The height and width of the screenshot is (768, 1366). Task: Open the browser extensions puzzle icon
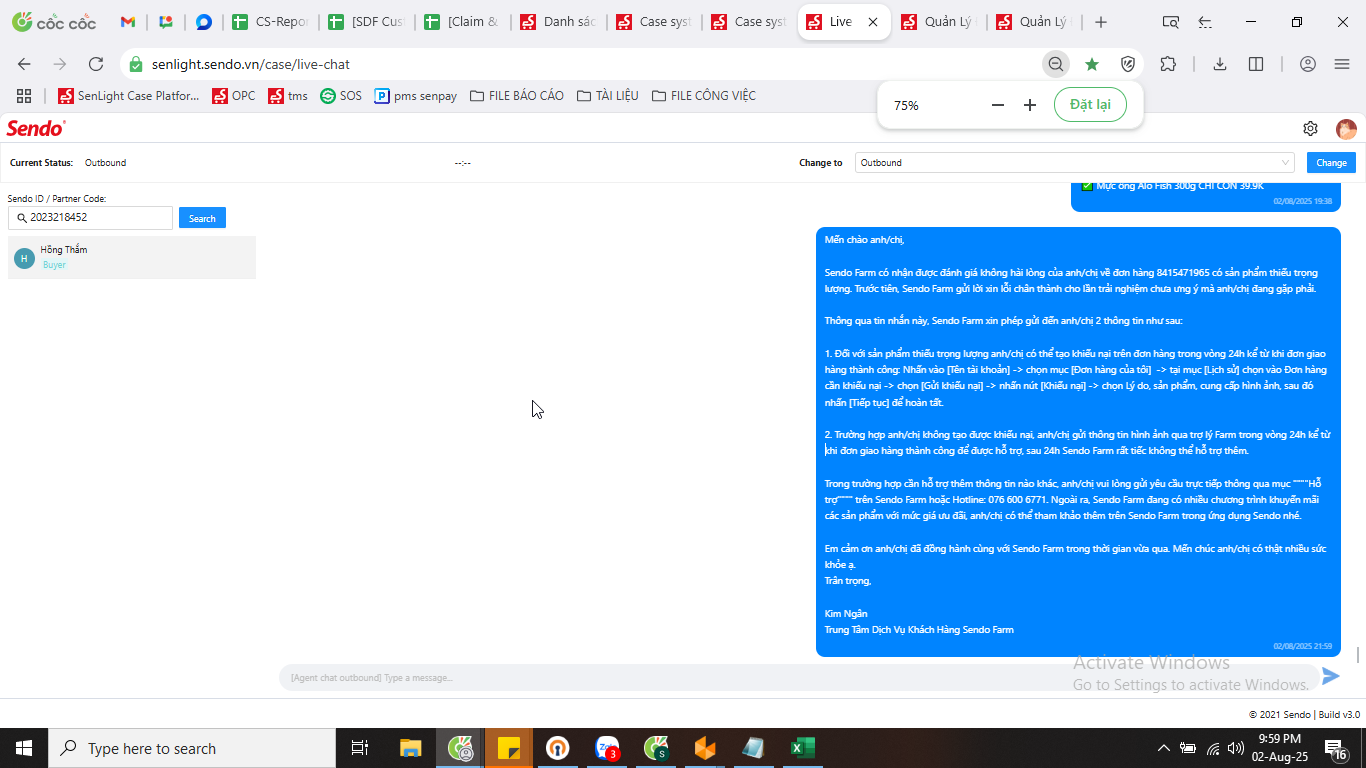click(1168, 64)
